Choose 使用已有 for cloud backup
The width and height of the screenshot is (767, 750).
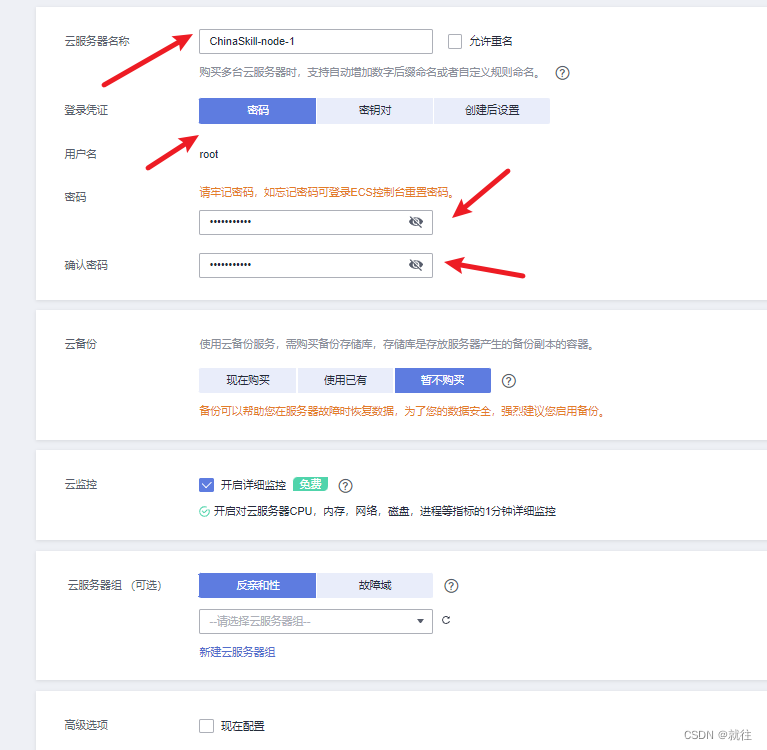pos(345,380)
